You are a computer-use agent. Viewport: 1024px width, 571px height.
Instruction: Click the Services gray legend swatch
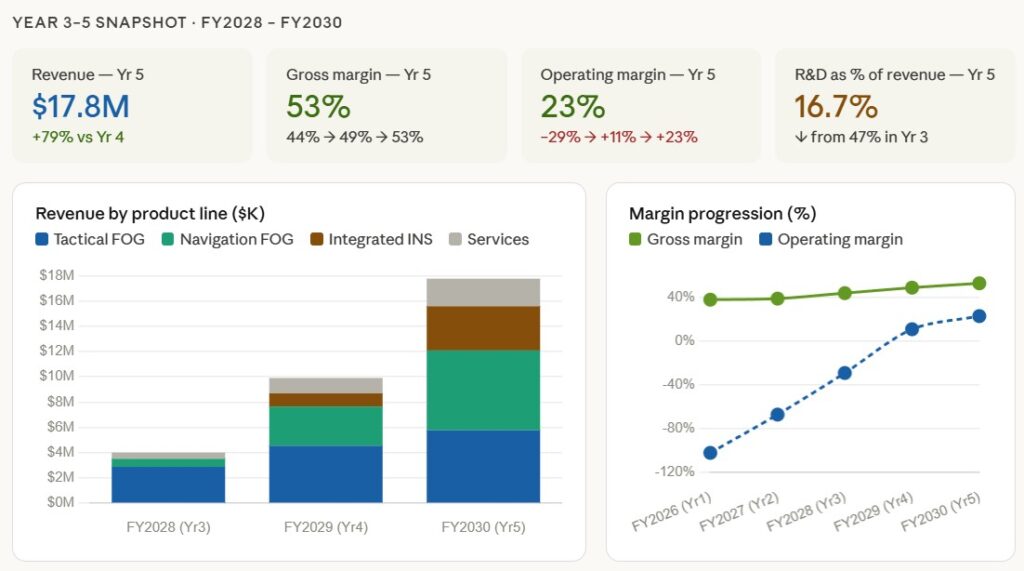click(x=455, y=240)
